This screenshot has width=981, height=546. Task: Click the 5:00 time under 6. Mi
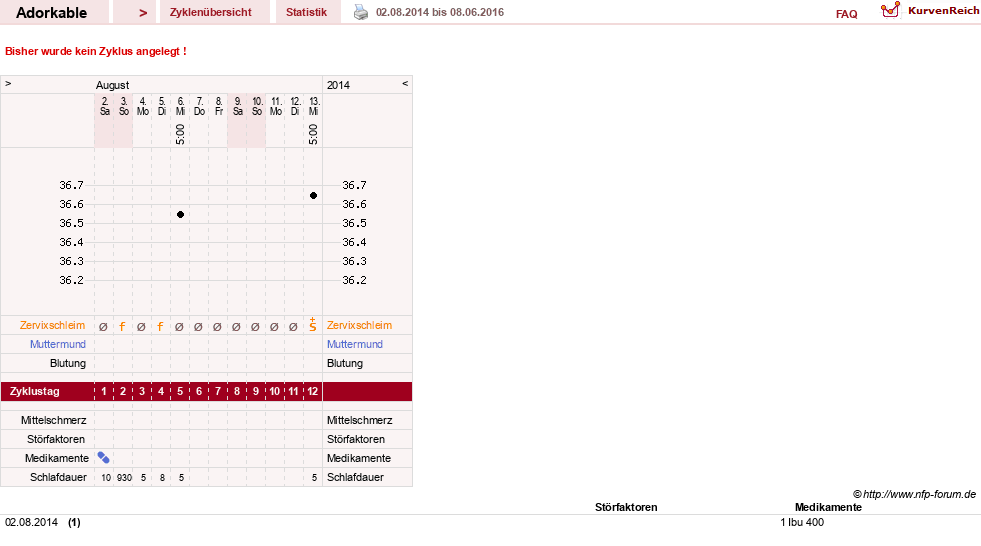180,134
